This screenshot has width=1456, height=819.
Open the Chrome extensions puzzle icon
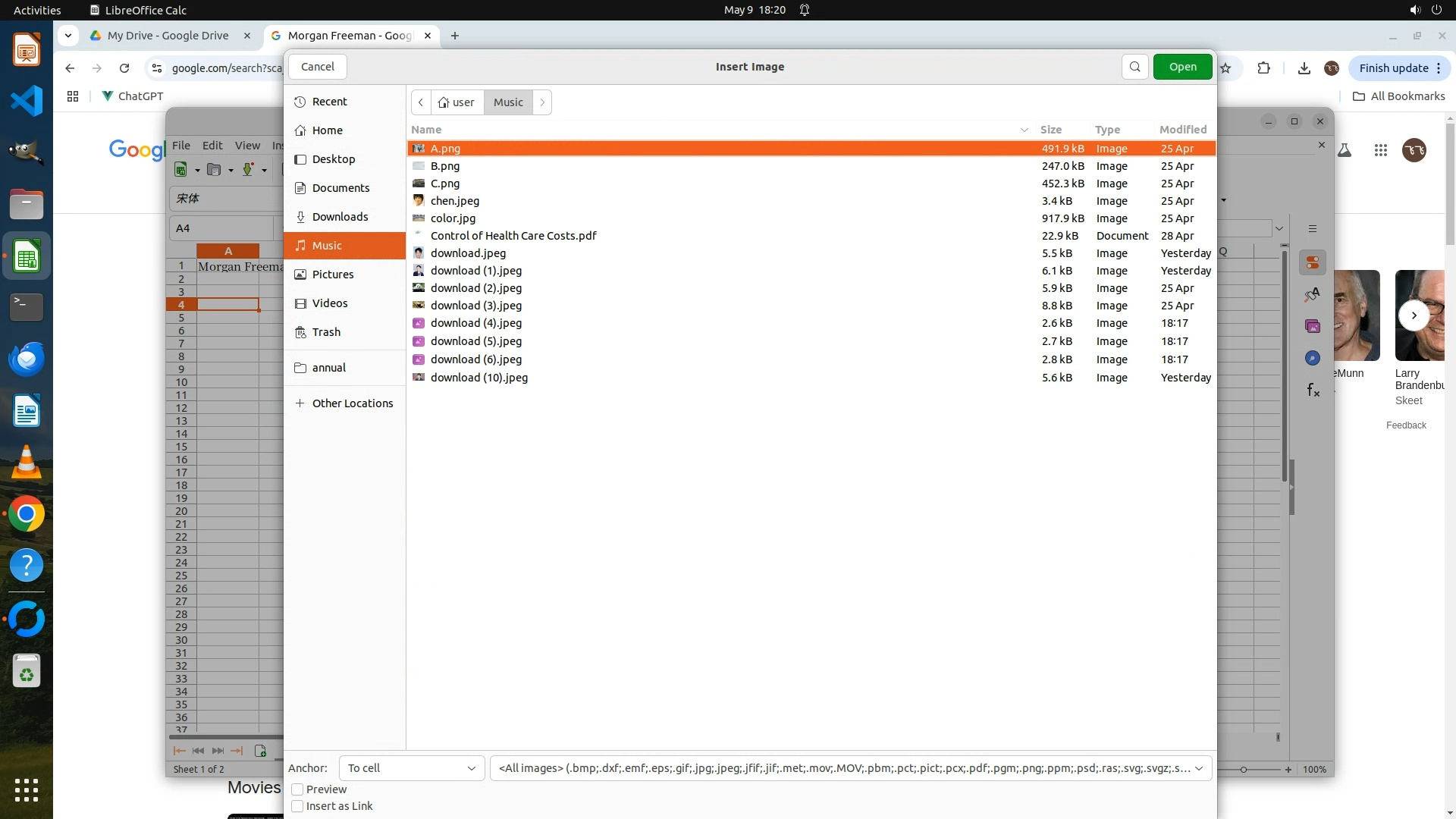1263,68
